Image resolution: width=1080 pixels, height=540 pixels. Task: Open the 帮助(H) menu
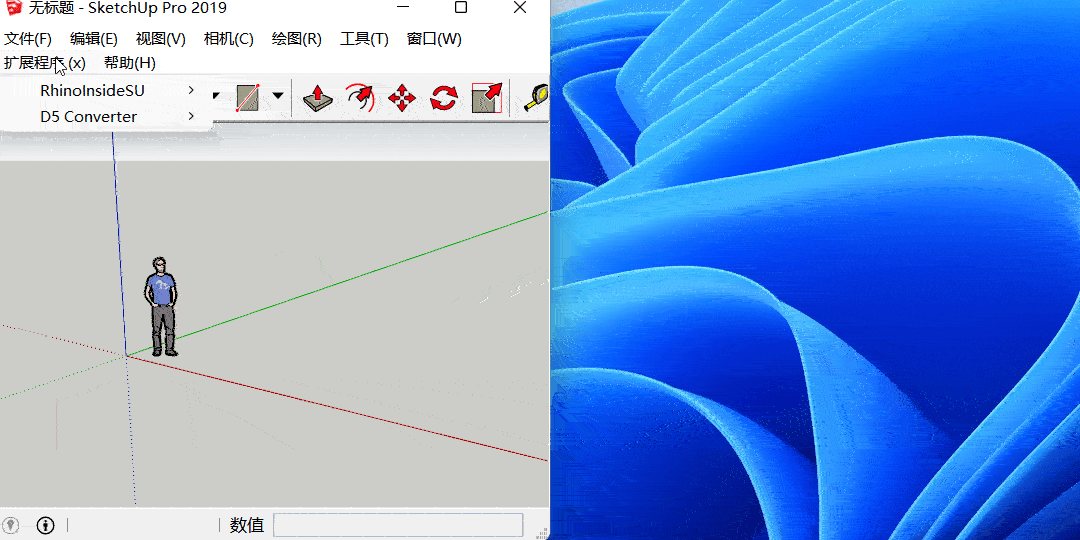click(x=129, y=63)
